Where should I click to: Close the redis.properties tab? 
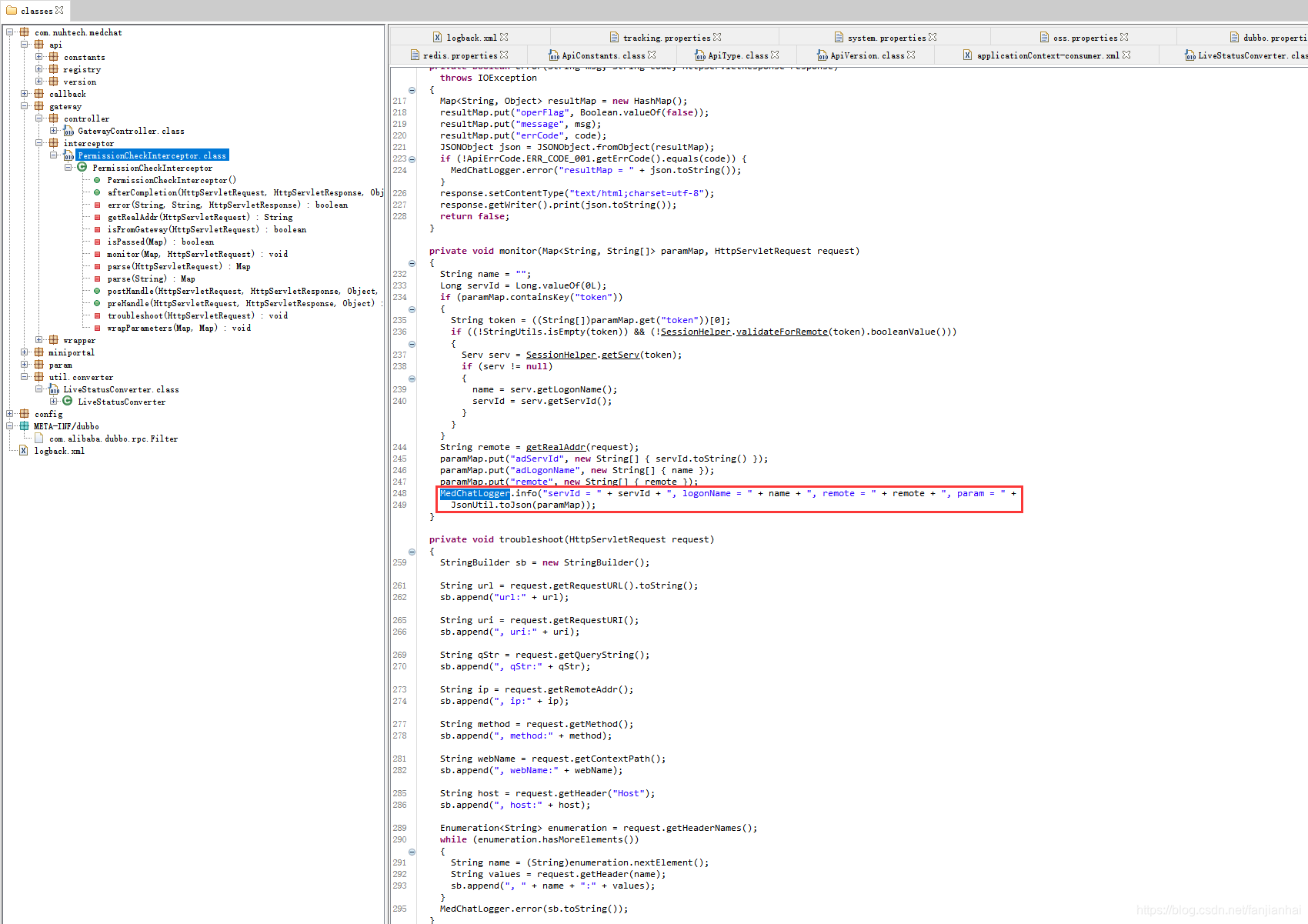point(504,55)
